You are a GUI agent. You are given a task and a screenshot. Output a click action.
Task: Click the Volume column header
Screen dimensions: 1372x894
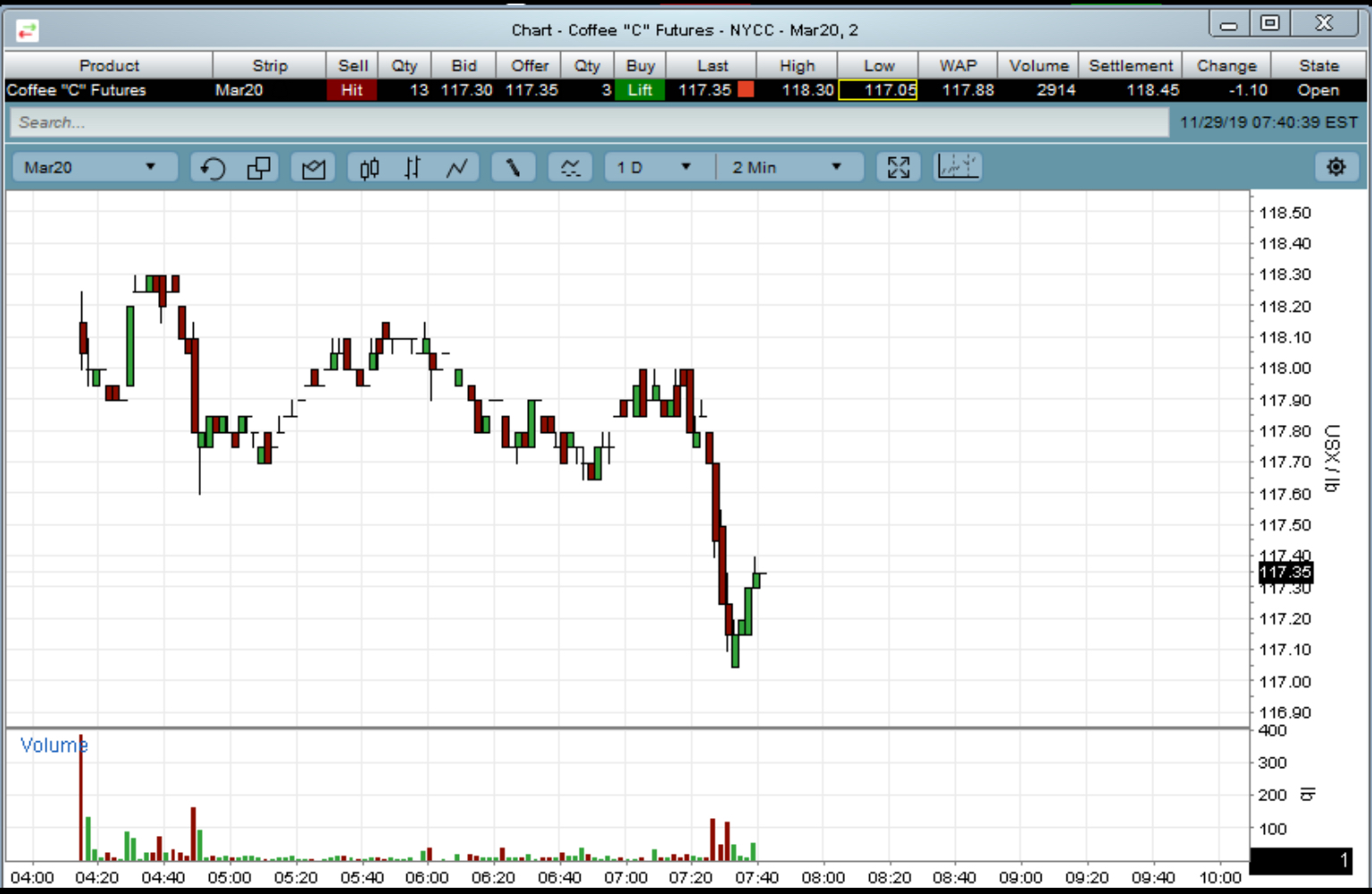tap(1039, 65)
